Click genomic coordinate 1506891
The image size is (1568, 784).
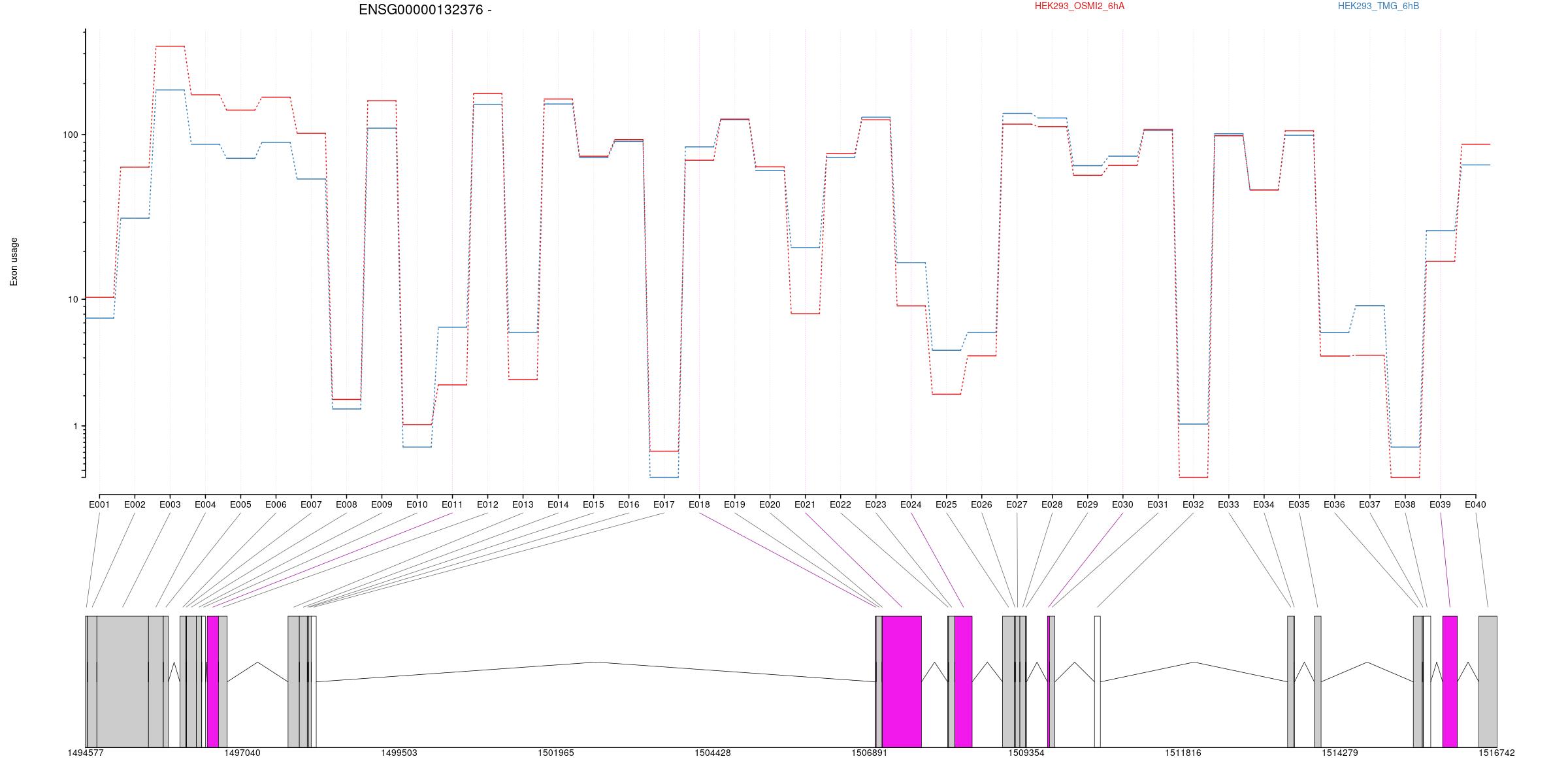870,753
